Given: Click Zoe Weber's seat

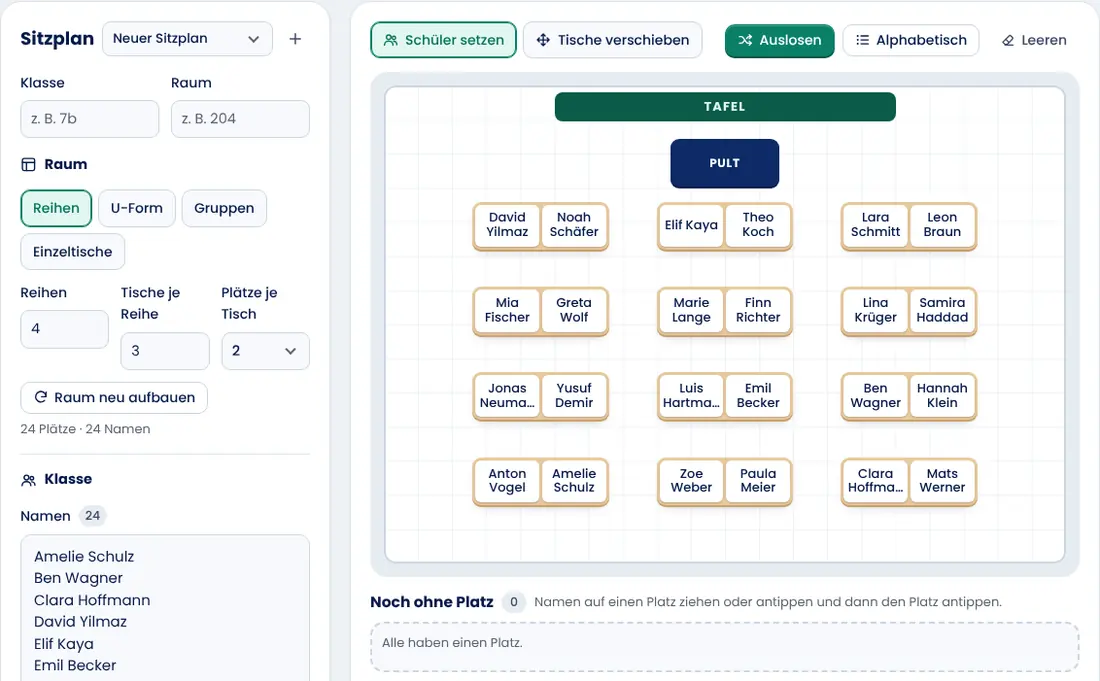Looking at the screenshot, I should point(691,481).
